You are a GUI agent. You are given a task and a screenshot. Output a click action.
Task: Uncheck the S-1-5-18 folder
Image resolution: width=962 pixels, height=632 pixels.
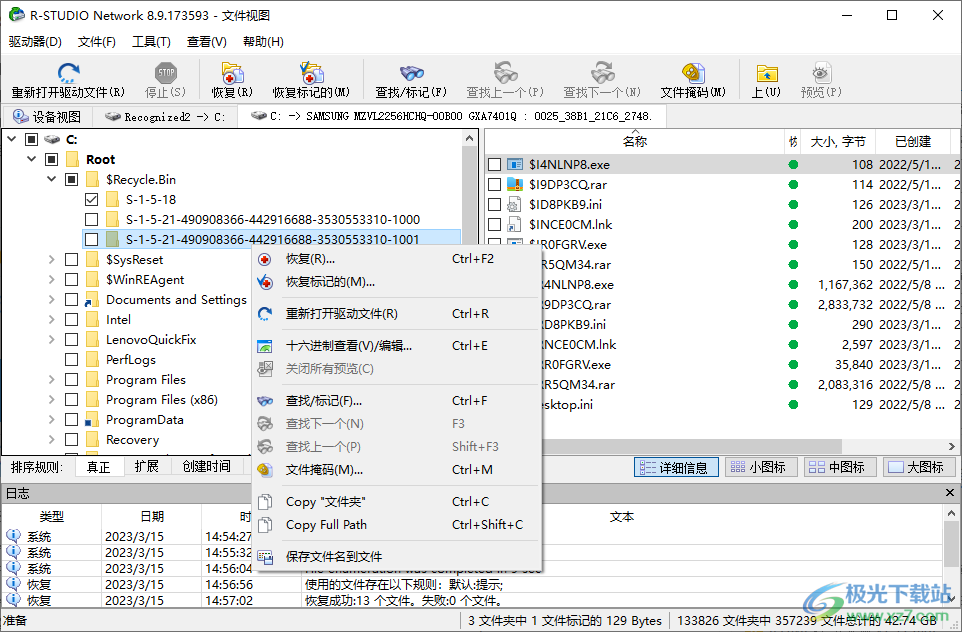(92, 199)
